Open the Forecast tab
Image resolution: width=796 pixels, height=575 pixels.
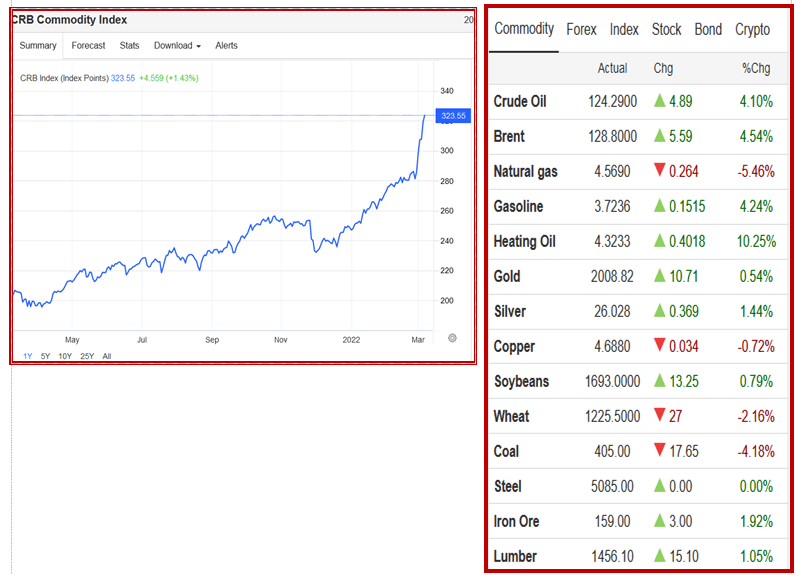[88, 45]
